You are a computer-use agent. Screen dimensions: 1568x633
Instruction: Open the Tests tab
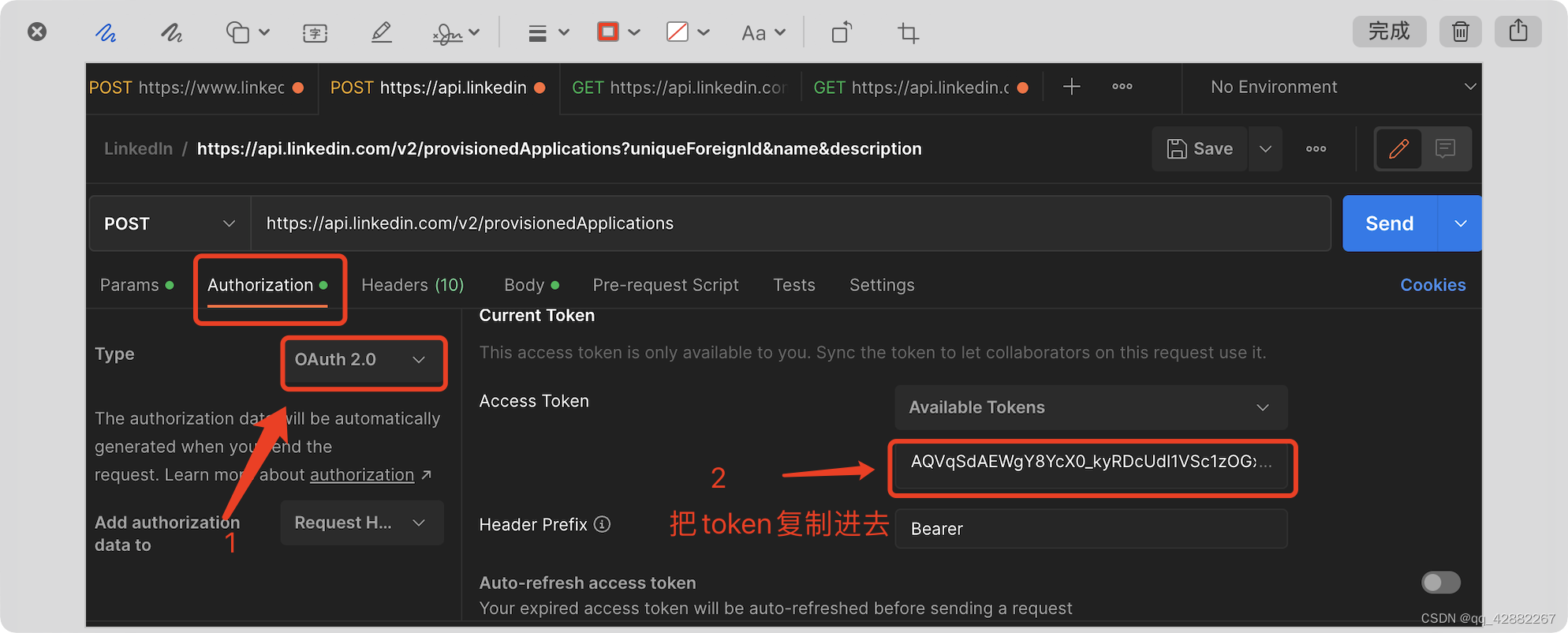coord(794,285)
